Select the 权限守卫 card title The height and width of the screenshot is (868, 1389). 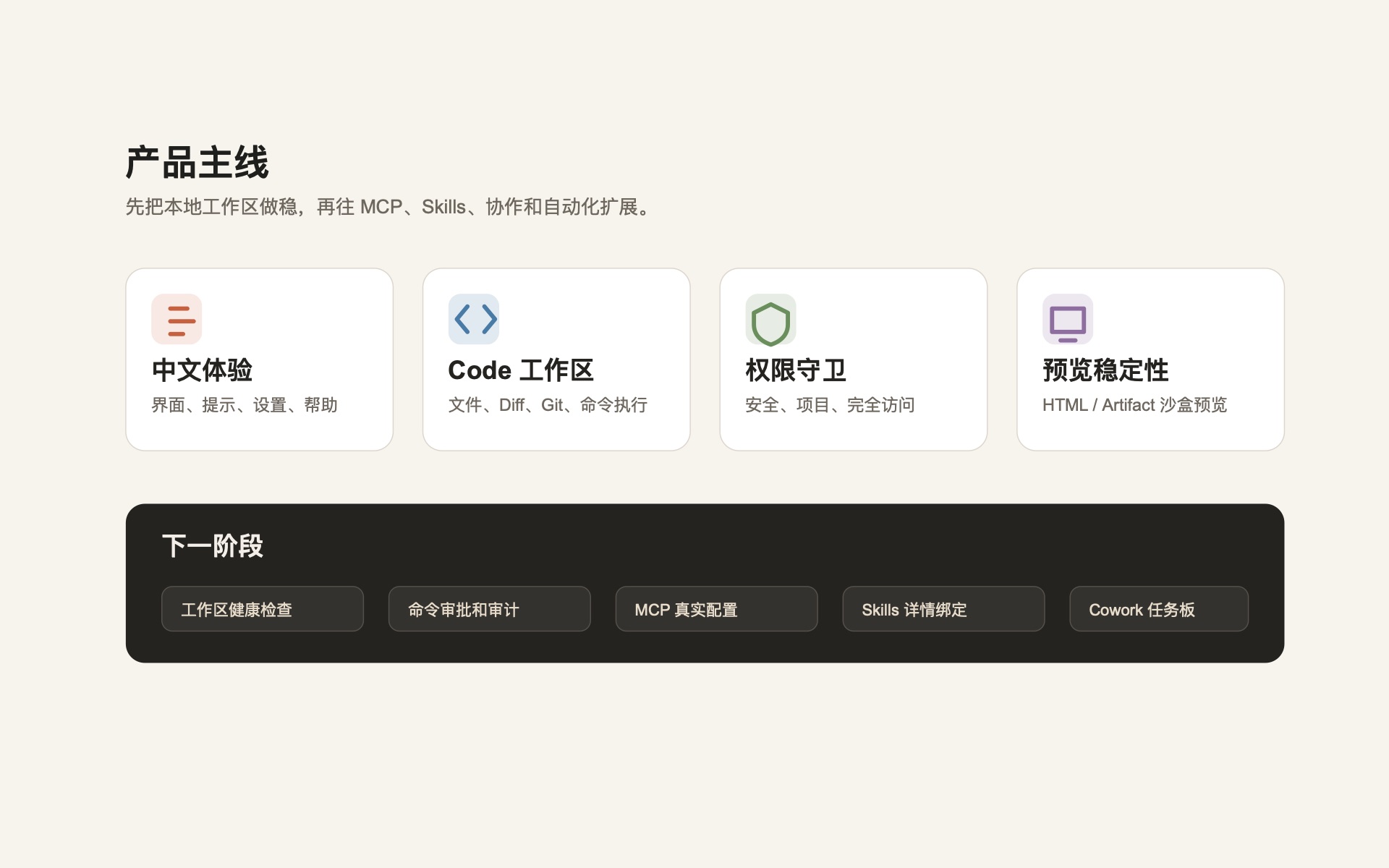(796, 370)
